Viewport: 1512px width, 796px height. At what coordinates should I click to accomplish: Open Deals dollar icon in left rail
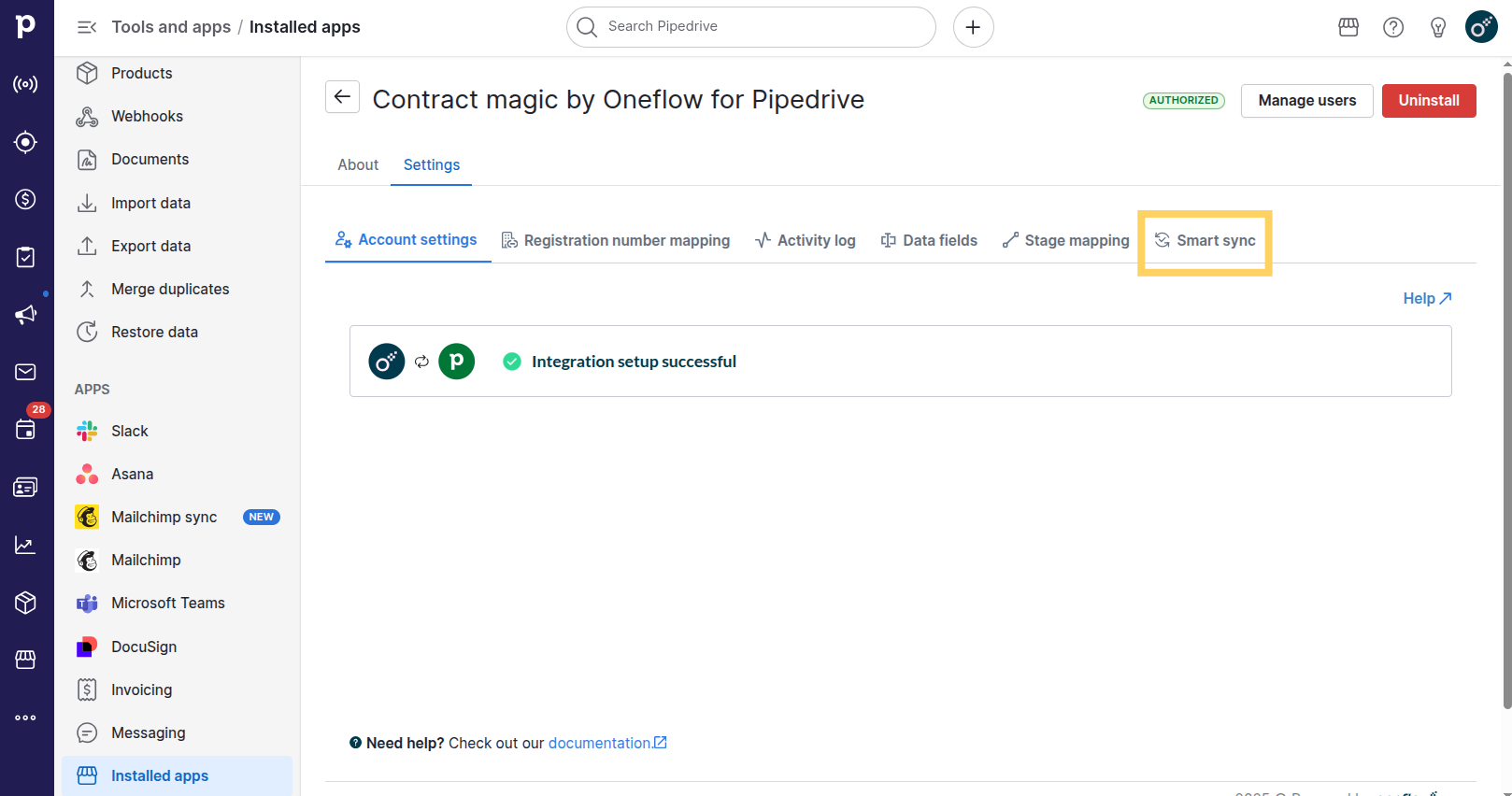pos(25,199)
